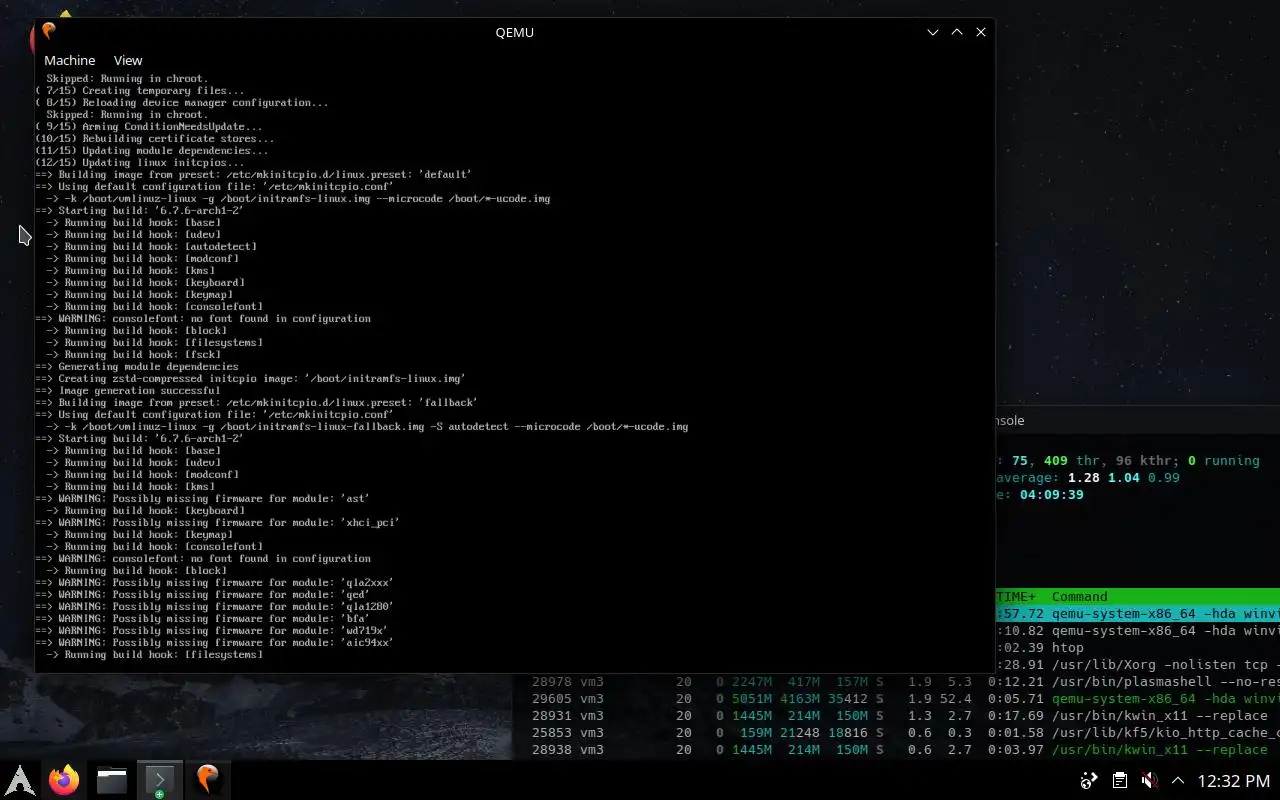Viewport: 1280px width, 800px height.
Task: Click the '(10/15) Rebuilding certificate stores' line
Action: coord(154,138)
